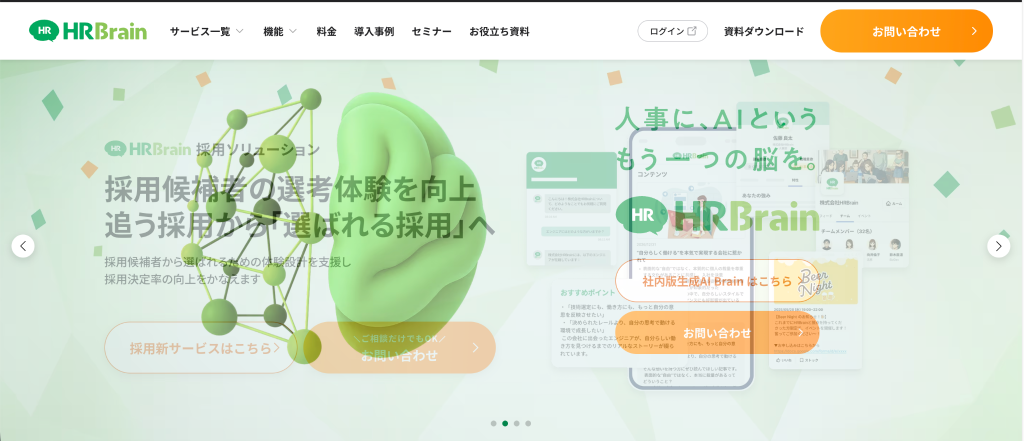Show previous slide with left arrow
This screenshot has width=1024, height=441.
[23, 246]
